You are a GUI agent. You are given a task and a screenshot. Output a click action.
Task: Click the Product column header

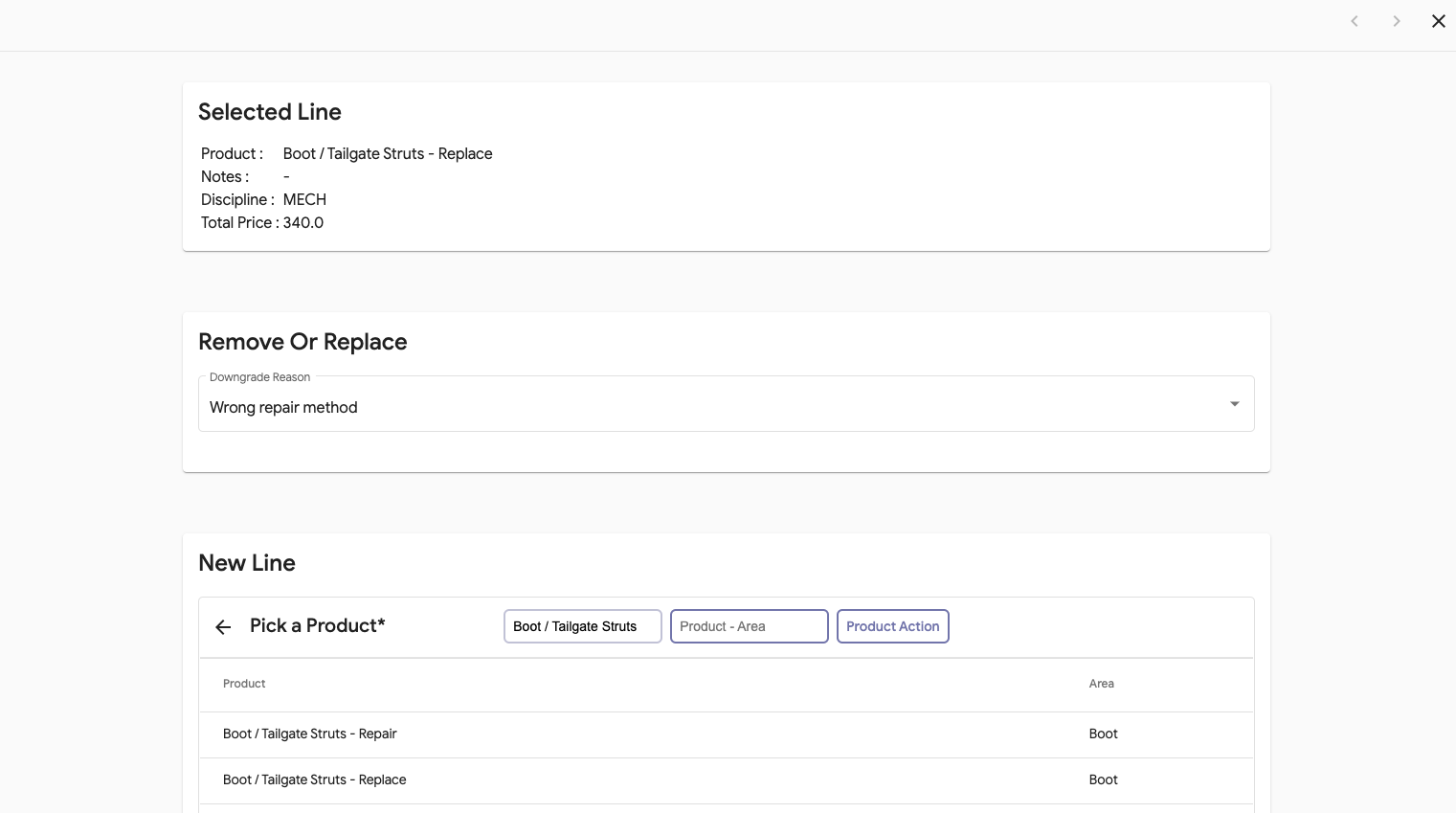coord(244,684)
